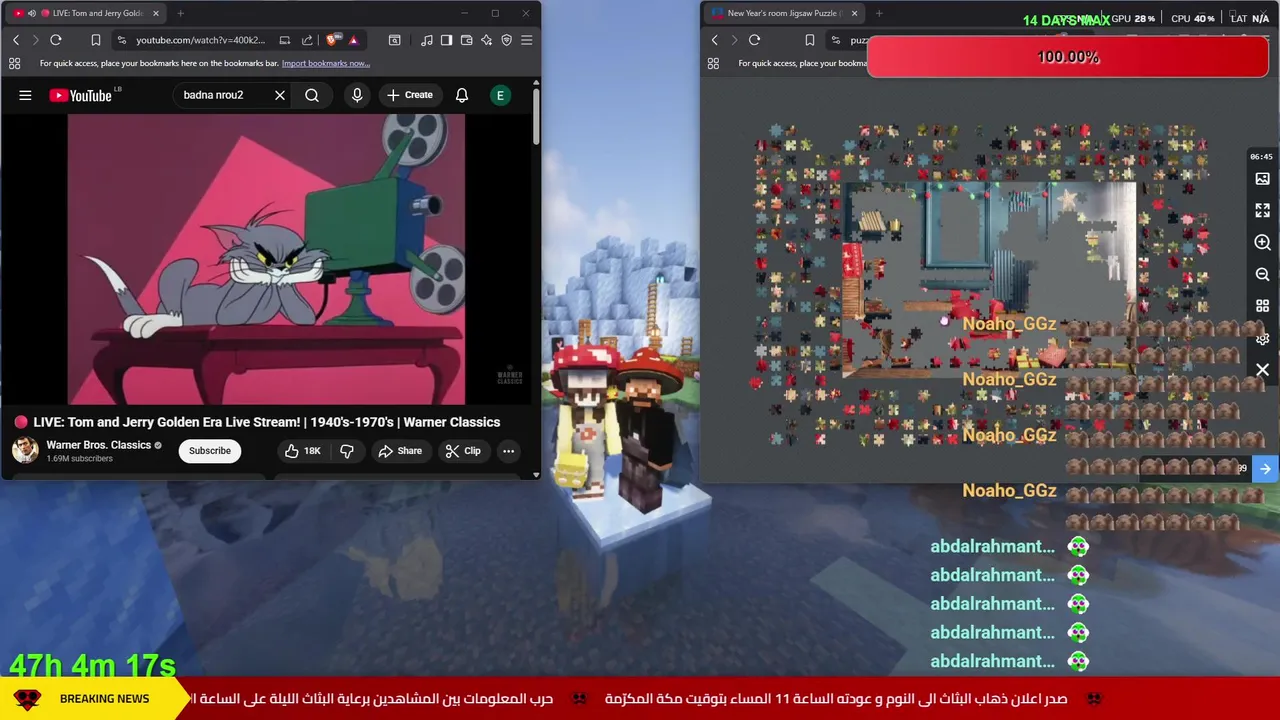Click the youtube.com address bar
The height and width of the screenshot is (720, 1280).
click(200, 40)
